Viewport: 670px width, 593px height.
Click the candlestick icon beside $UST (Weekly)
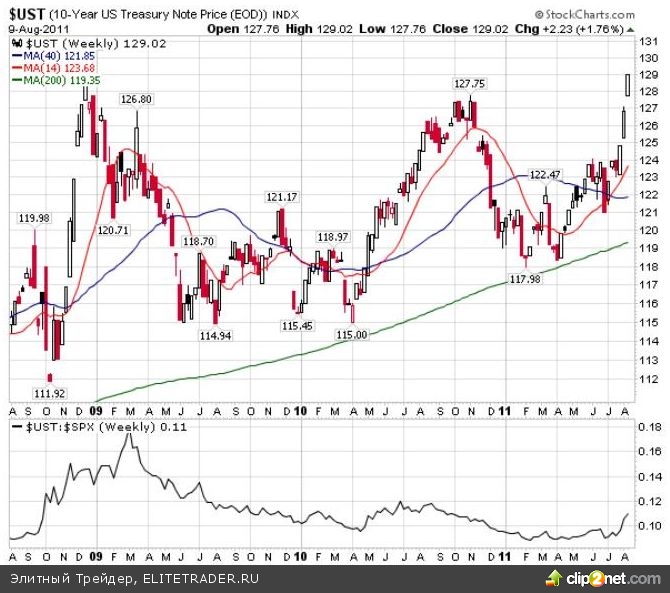pyautogui.click(x=17, y=44)
